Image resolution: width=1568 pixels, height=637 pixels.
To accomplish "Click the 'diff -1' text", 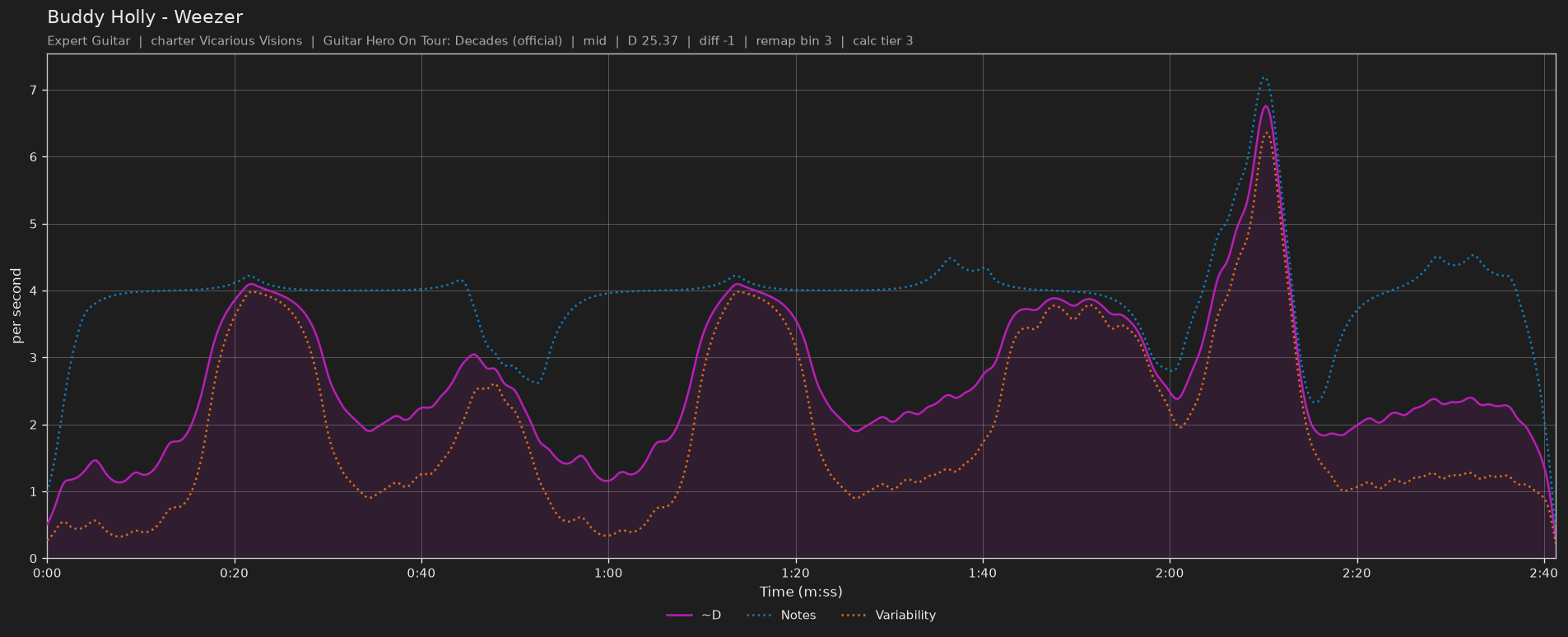I will click(x=717, y=40).
